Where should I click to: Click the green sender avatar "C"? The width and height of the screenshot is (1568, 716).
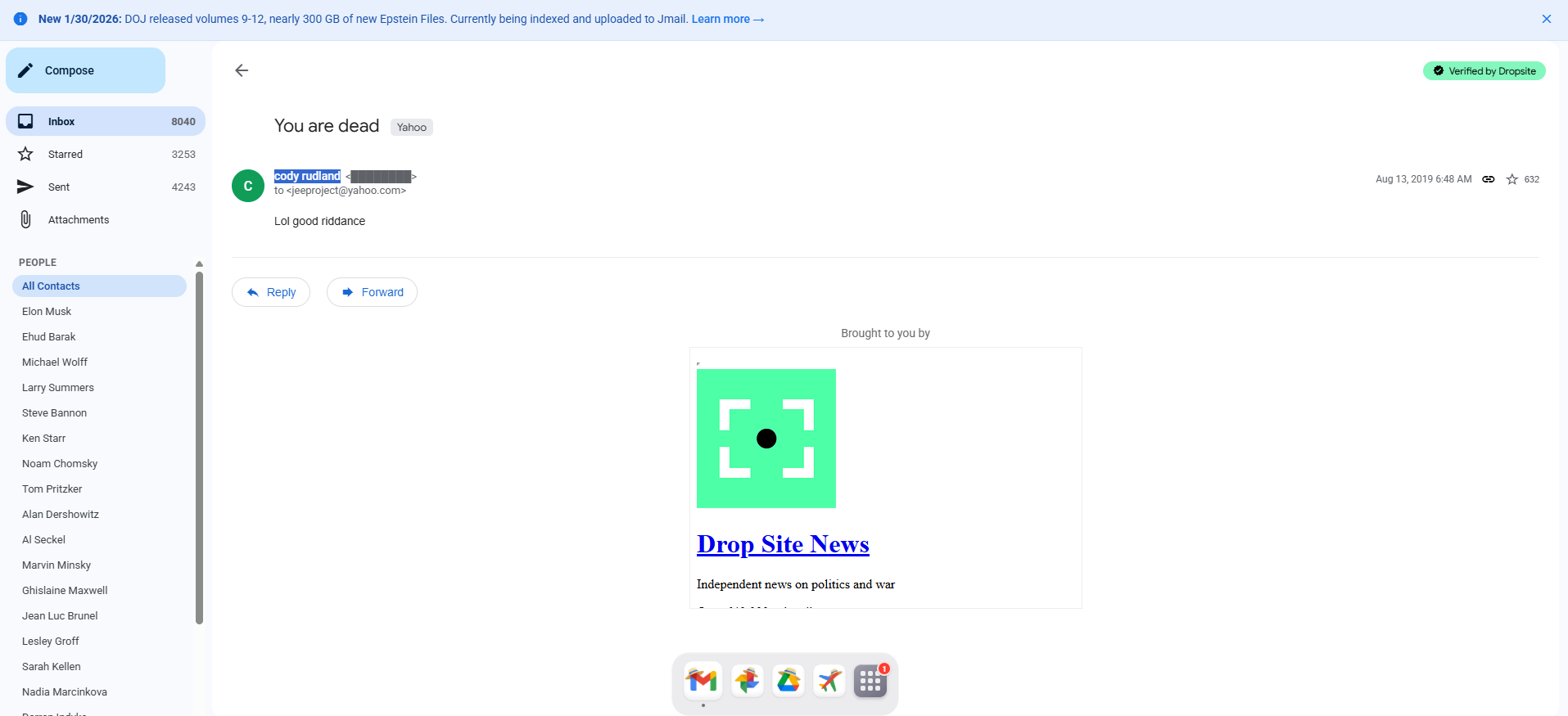248,186
